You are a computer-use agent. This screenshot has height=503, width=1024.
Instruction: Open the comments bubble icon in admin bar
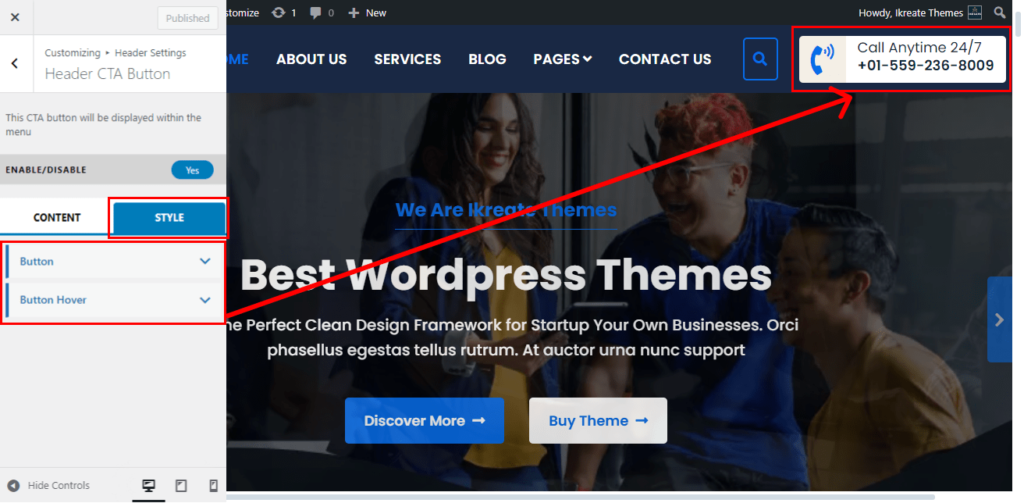coord(315,12)
